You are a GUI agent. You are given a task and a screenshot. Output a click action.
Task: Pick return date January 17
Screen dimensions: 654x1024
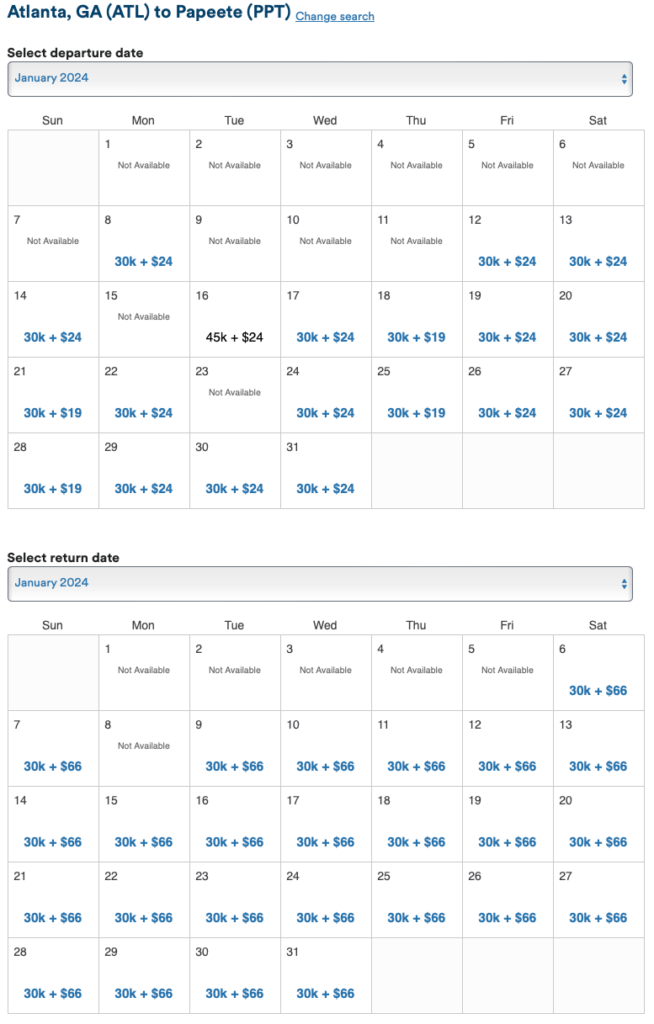(x=325, y=842)
